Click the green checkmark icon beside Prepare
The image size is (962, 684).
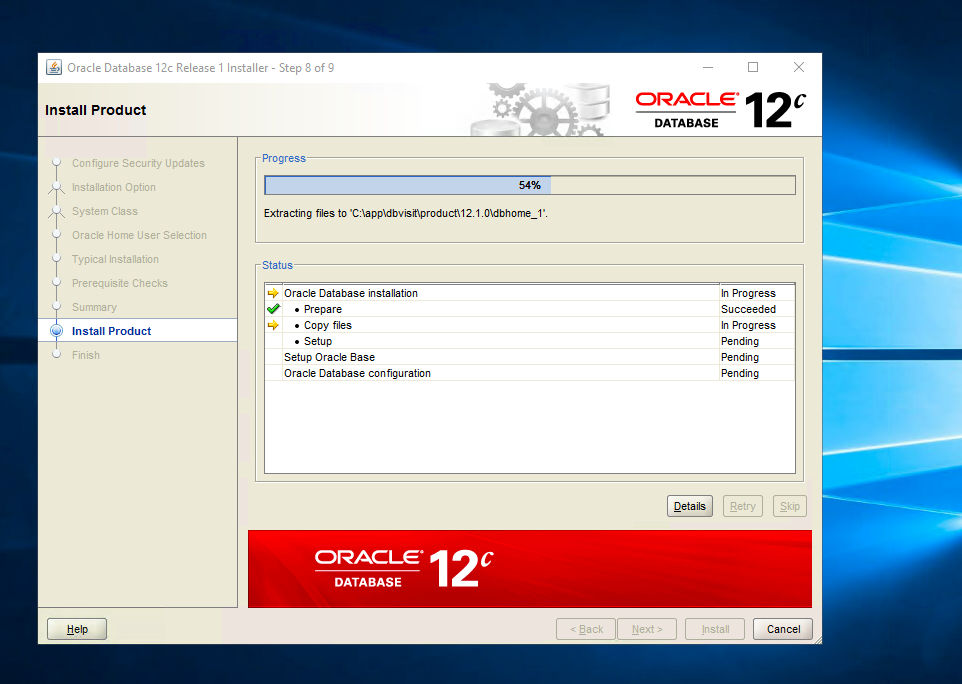273,309
